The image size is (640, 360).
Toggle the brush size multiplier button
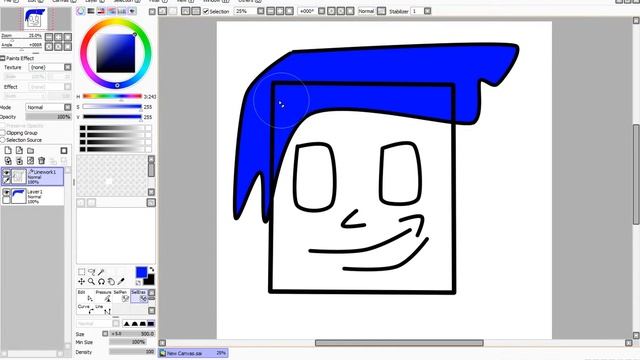point(105,334)
